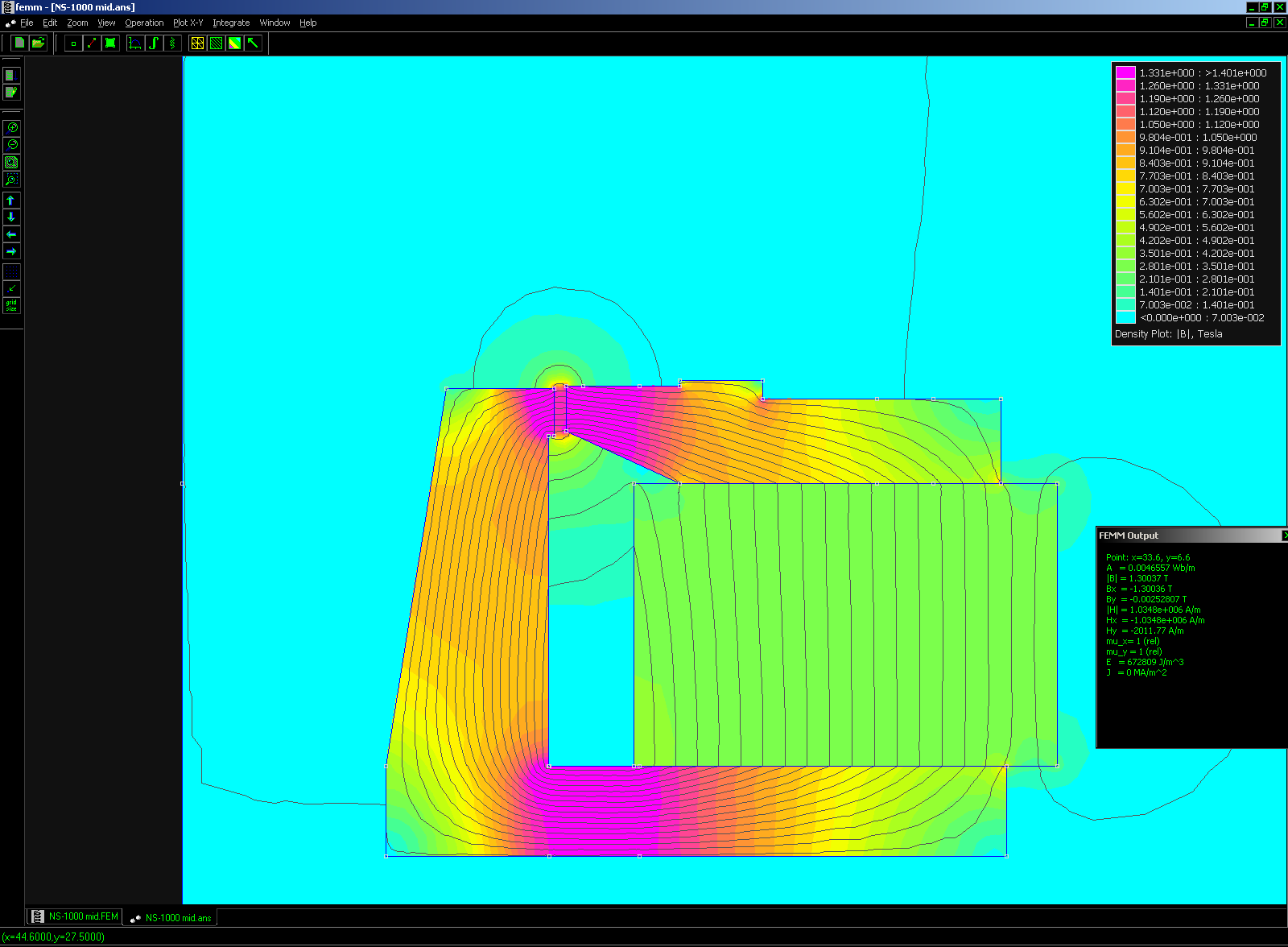Click the edit document pencil icon
The height and width of the screenshot is (947, 1288).
11,93
